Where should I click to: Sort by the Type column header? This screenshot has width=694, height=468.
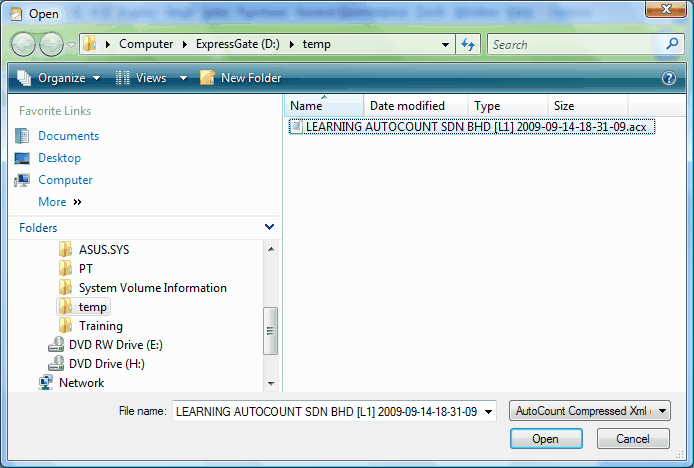point(508,106)
